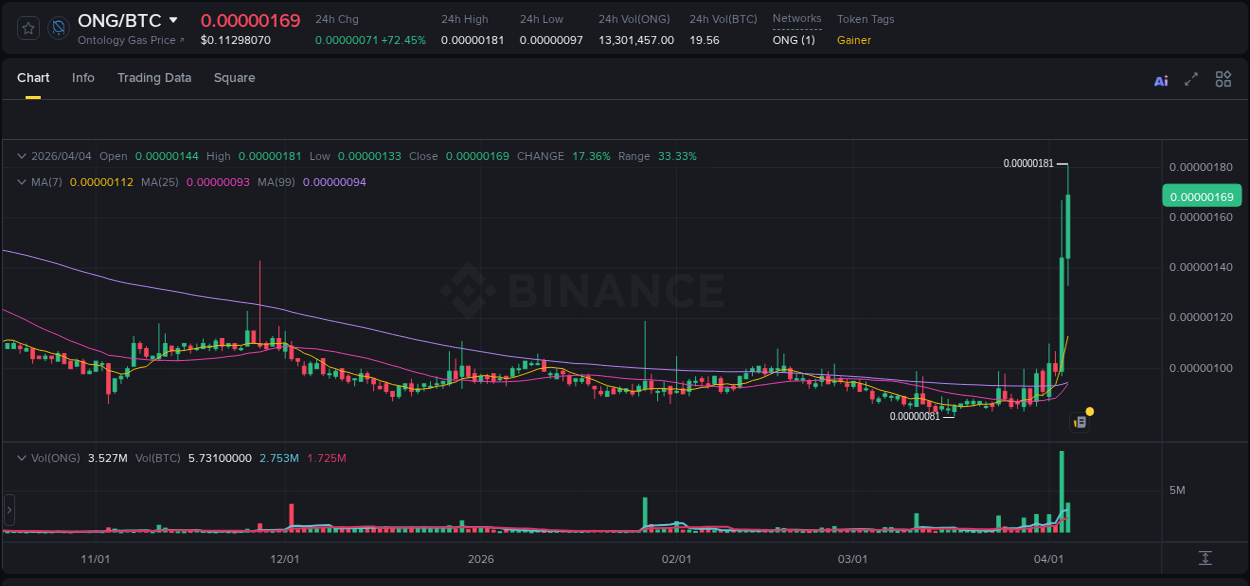Collapse the OHLC candle info row

(20, 156)
